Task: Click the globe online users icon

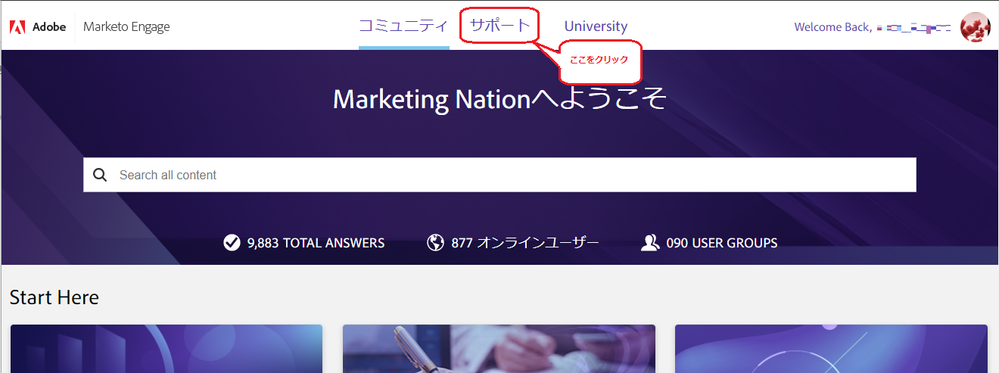Action: click(435, 243)
